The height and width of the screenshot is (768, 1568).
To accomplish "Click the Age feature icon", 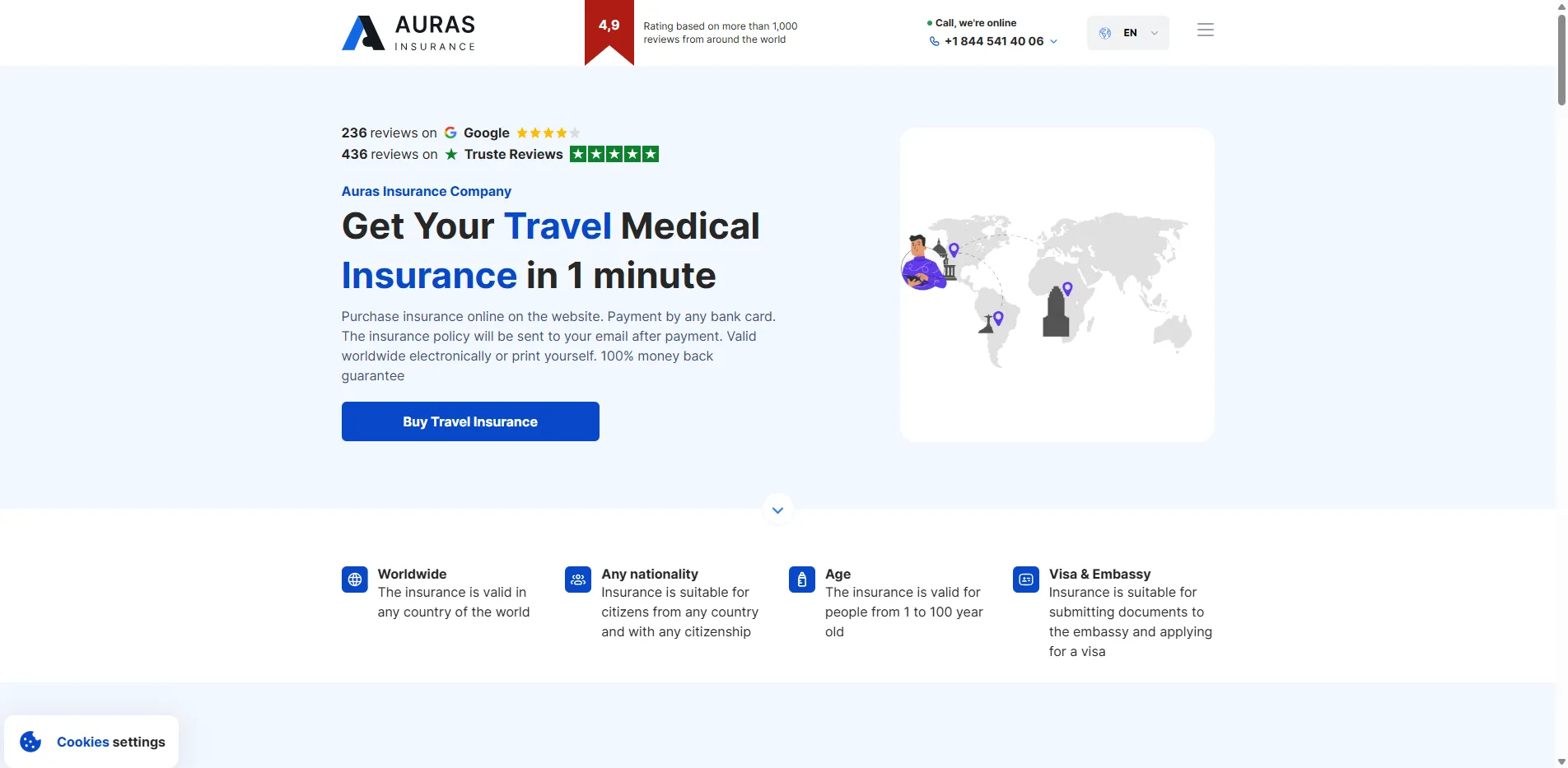I will [x=800, y=579].
